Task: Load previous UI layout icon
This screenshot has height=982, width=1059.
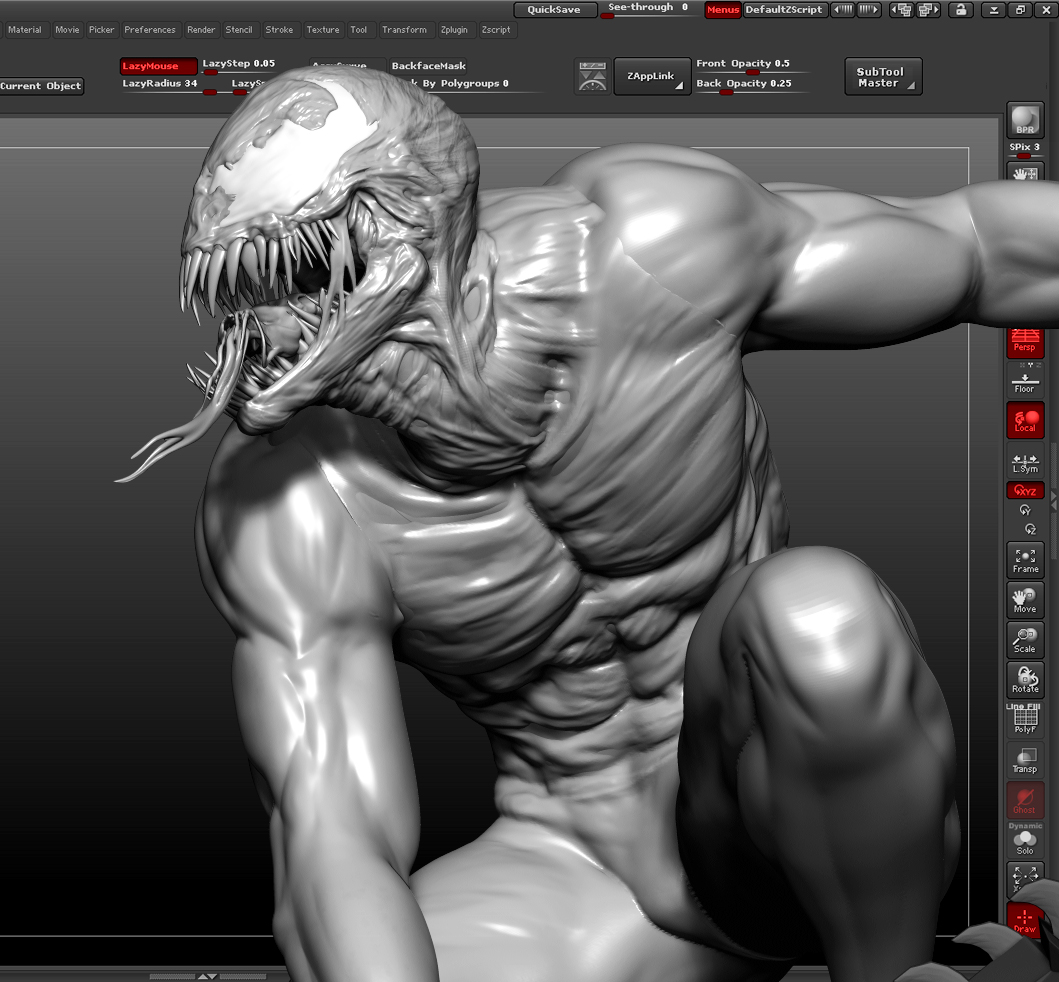Action: 901,9
